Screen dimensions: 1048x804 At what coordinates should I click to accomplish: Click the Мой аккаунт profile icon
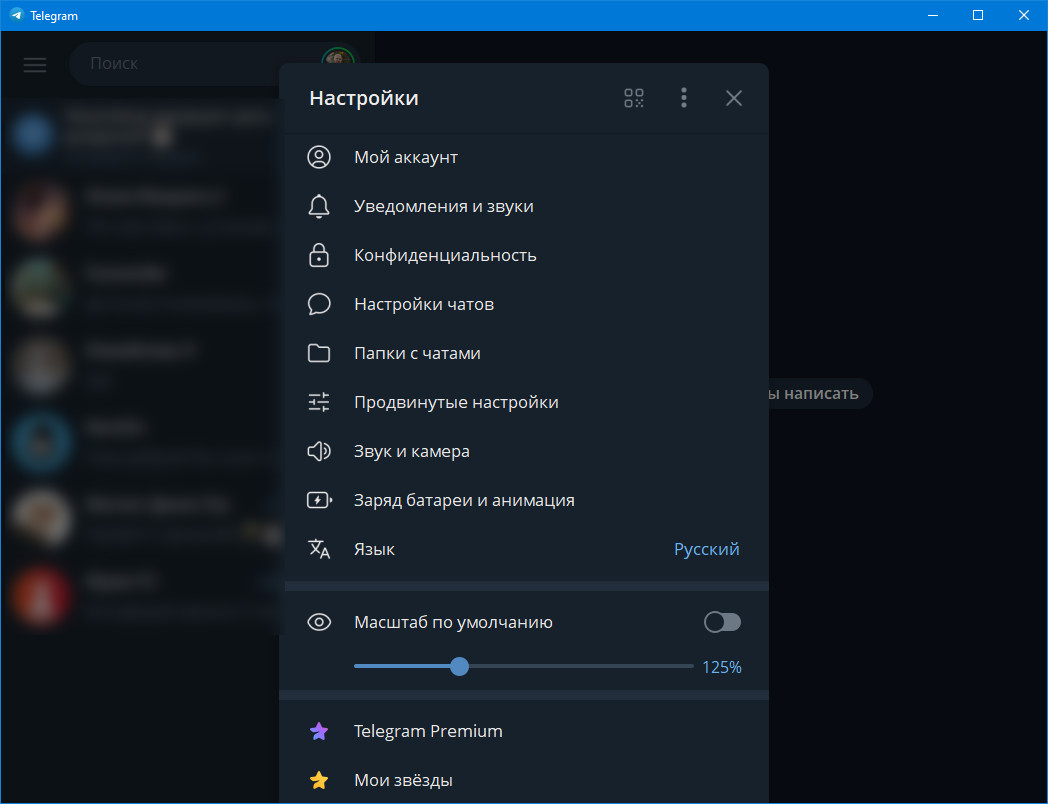[319, 157]
